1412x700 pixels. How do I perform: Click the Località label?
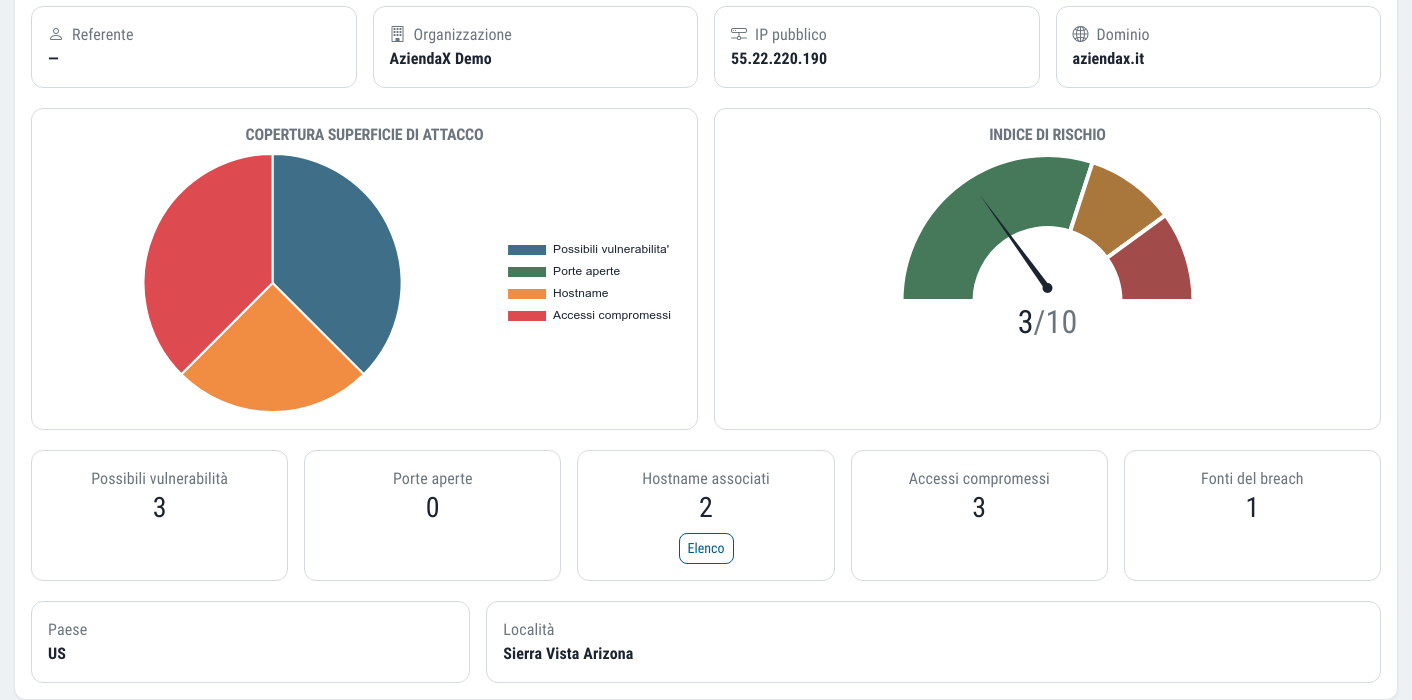tap(529, 630)
